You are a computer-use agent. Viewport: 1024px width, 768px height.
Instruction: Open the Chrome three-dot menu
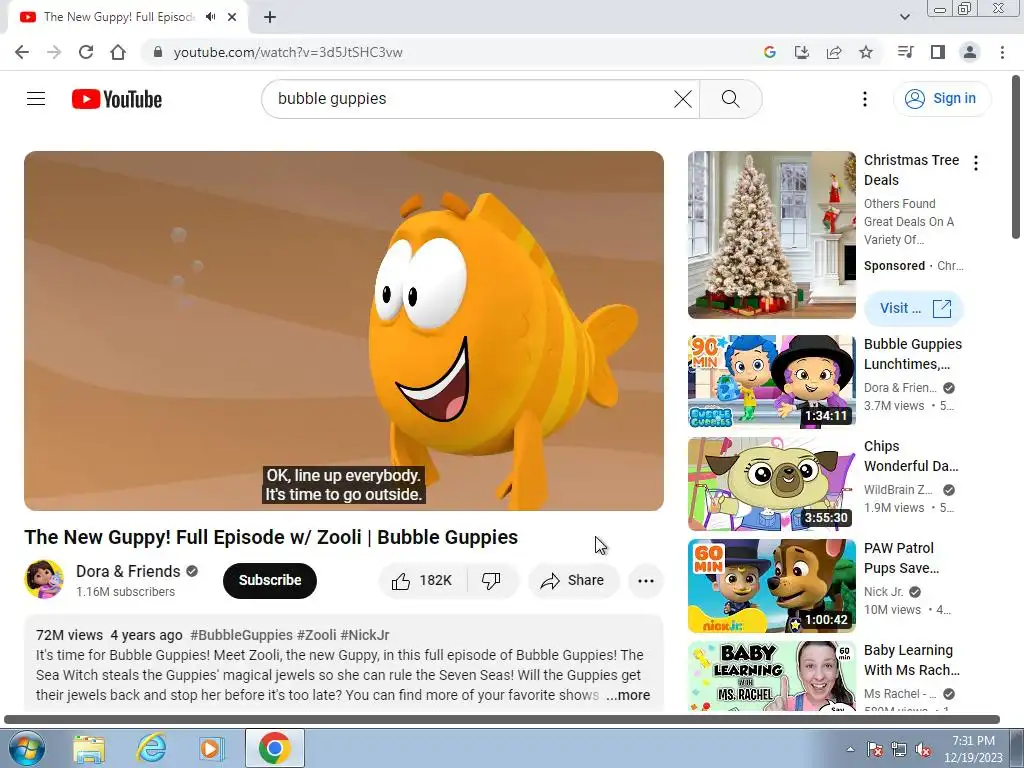(x=1002, y=52)
